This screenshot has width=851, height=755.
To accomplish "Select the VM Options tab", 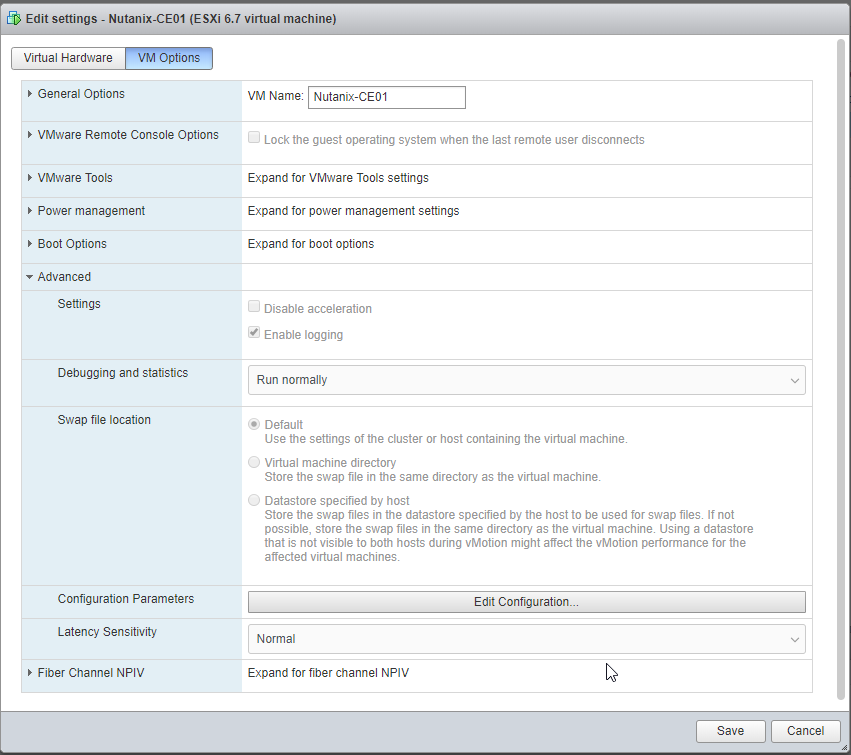I will (169, 58).
